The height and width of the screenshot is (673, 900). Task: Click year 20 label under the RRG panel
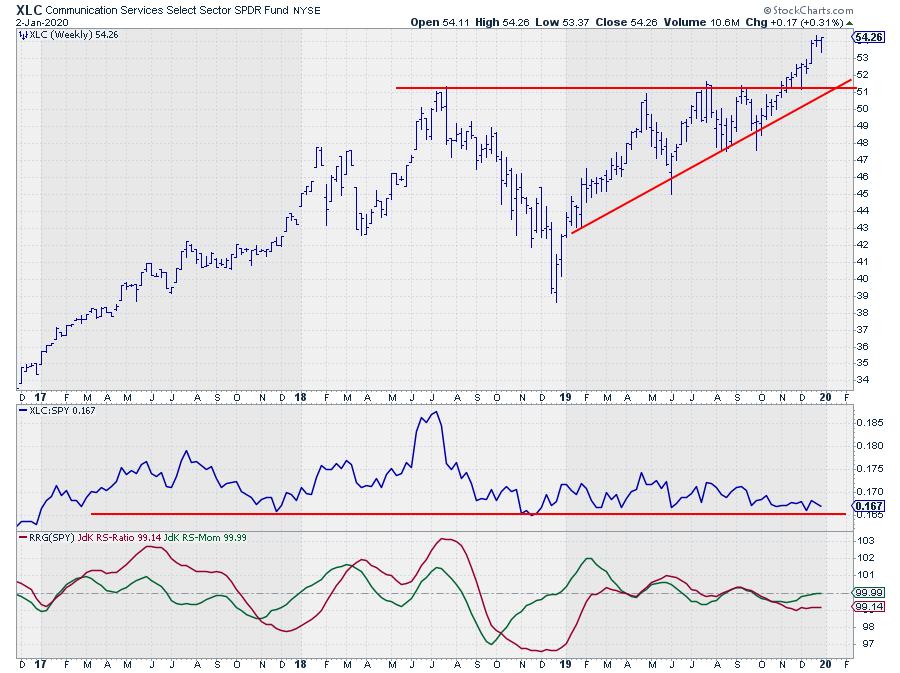825,664
